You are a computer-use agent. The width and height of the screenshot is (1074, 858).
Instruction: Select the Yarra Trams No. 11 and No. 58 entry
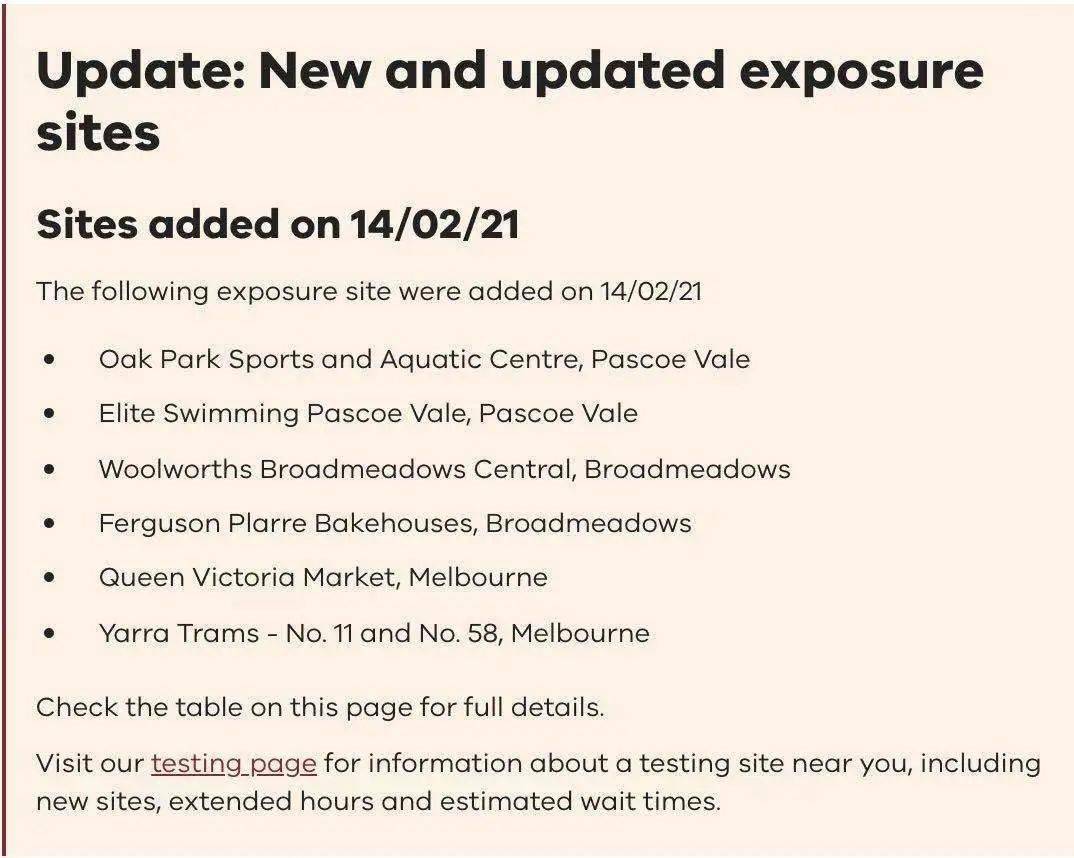(x=374, y=633)
